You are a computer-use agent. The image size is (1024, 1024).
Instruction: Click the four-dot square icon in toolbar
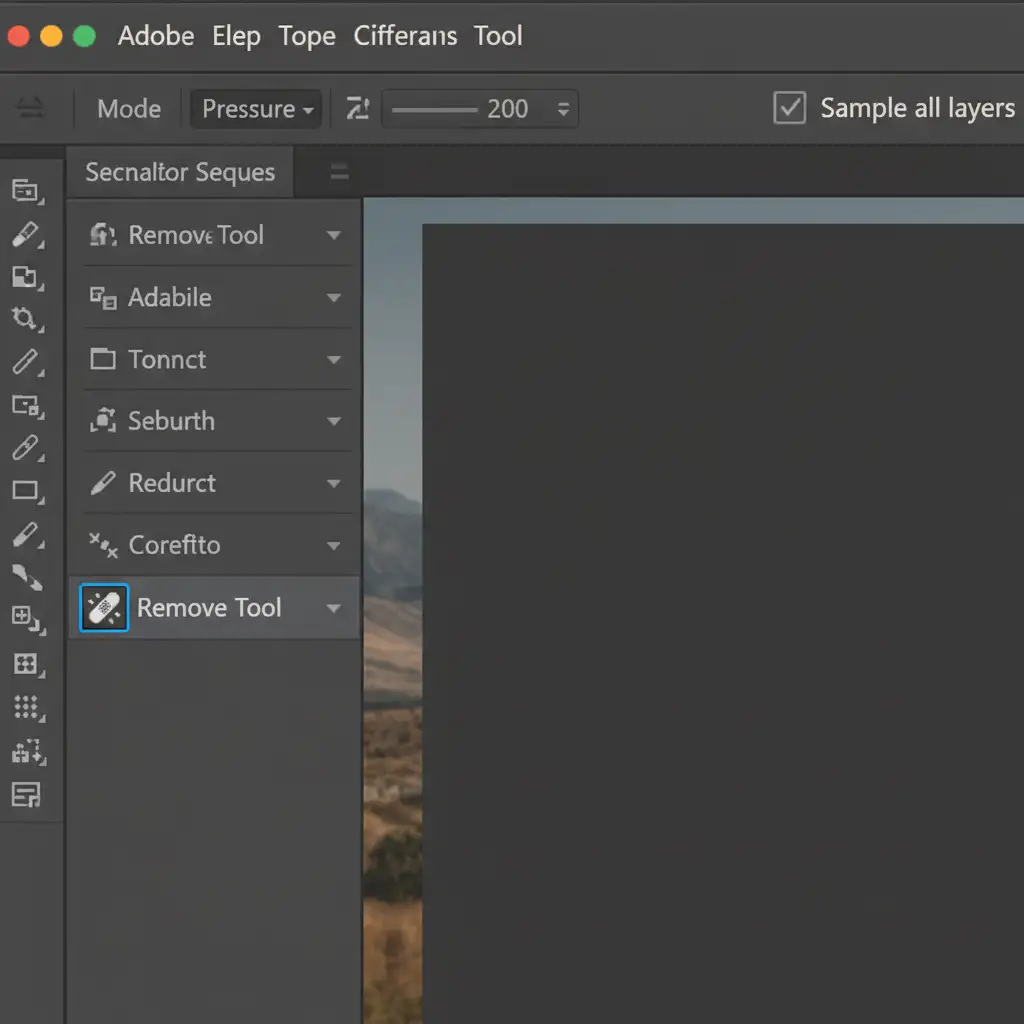25,663
